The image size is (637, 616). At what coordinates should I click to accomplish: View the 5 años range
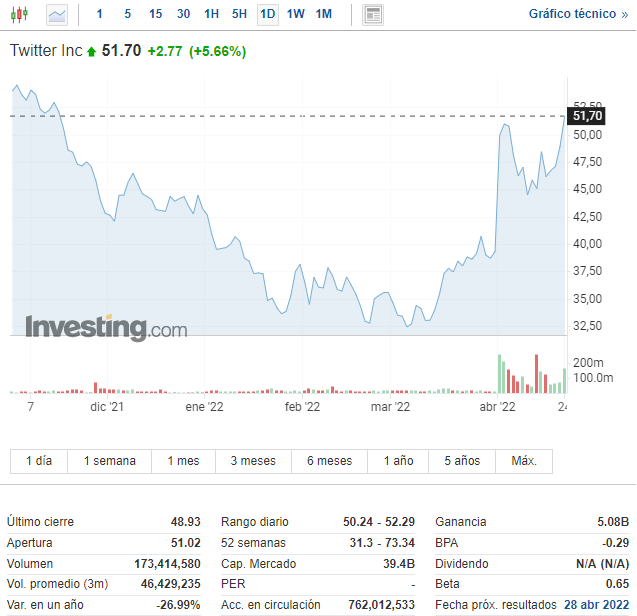tap(462, 461)
